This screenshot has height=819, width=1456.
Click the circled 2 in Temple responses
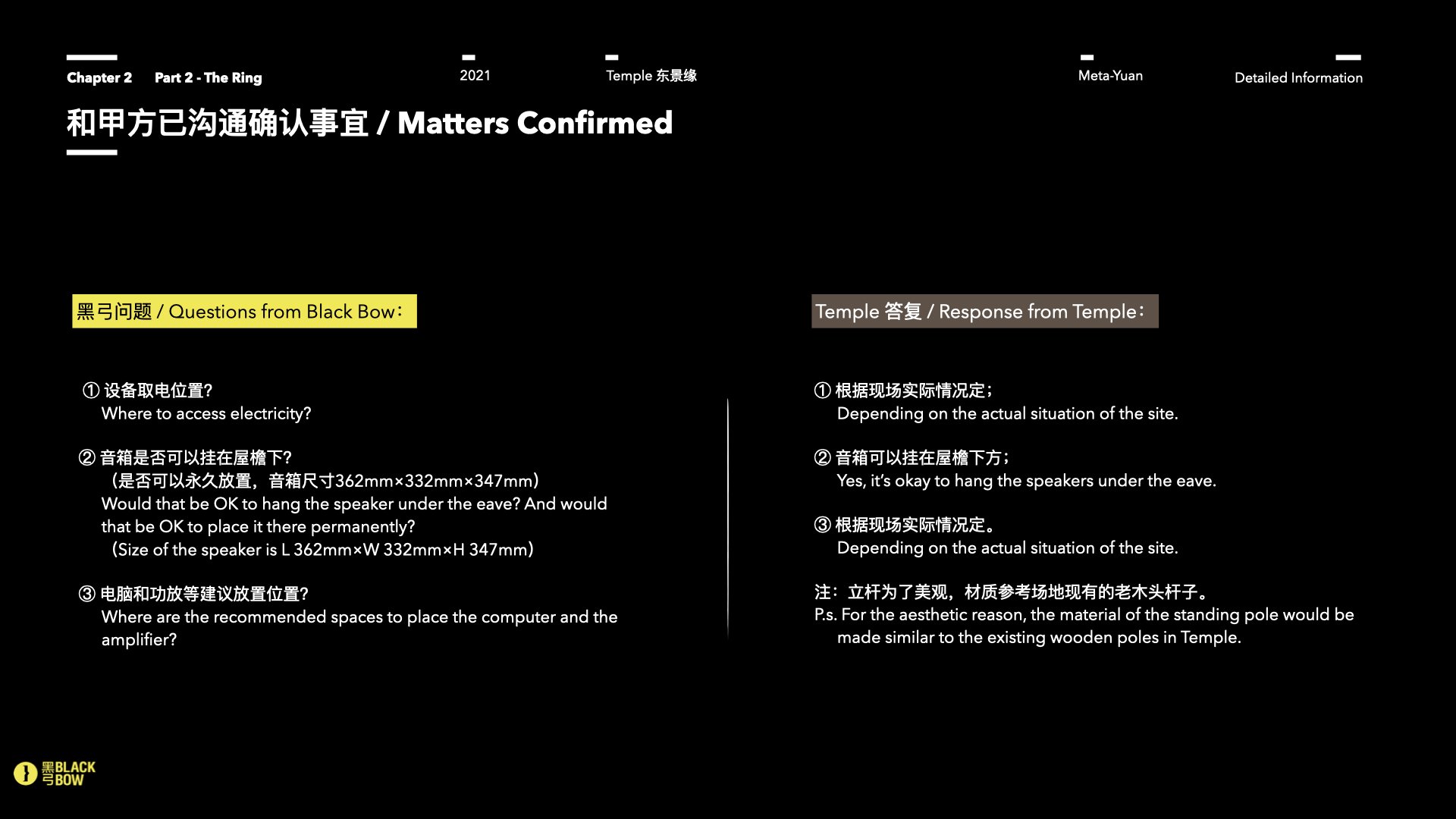(823, 458)
